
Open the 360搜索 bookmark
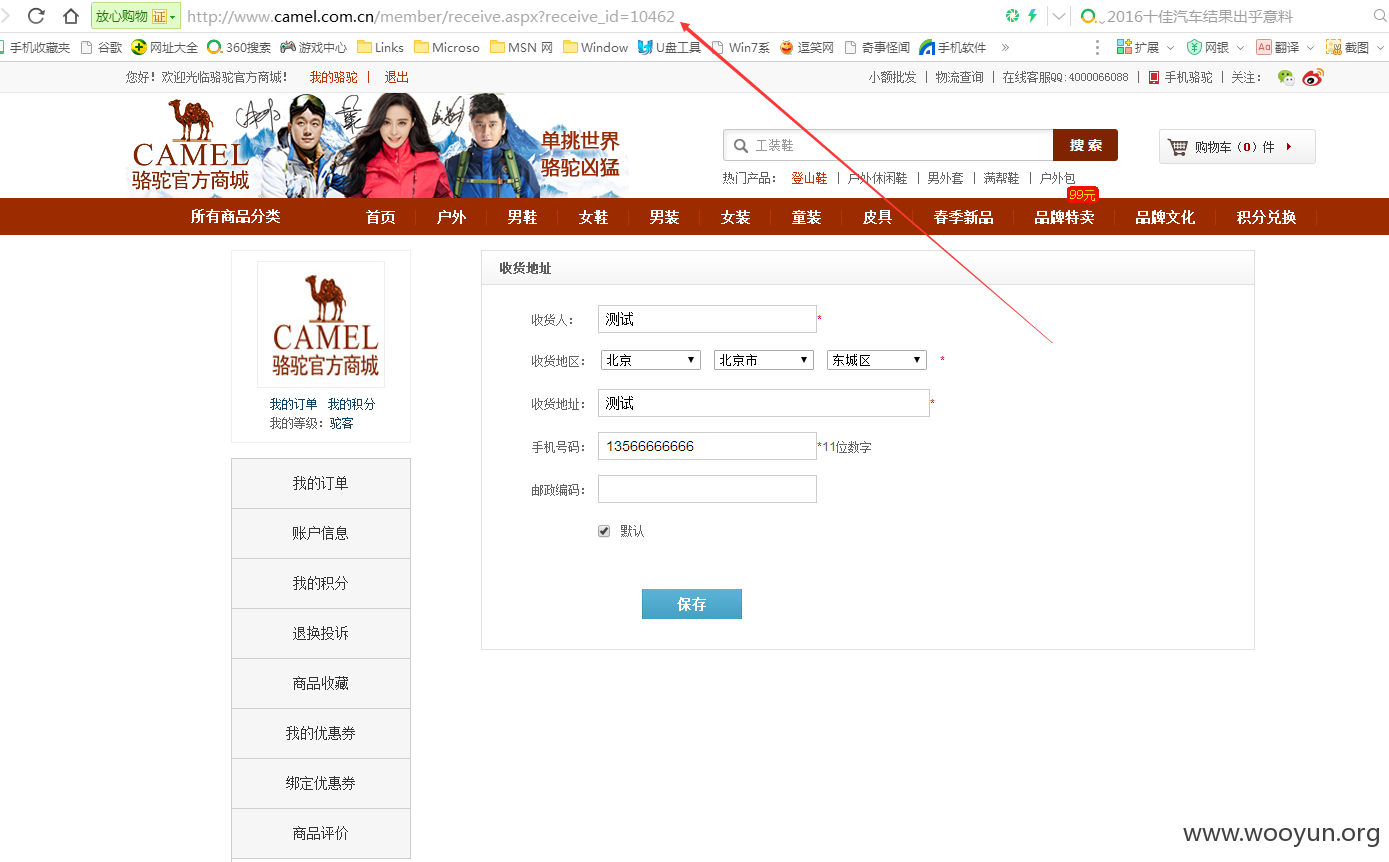[x=239, y=47]
